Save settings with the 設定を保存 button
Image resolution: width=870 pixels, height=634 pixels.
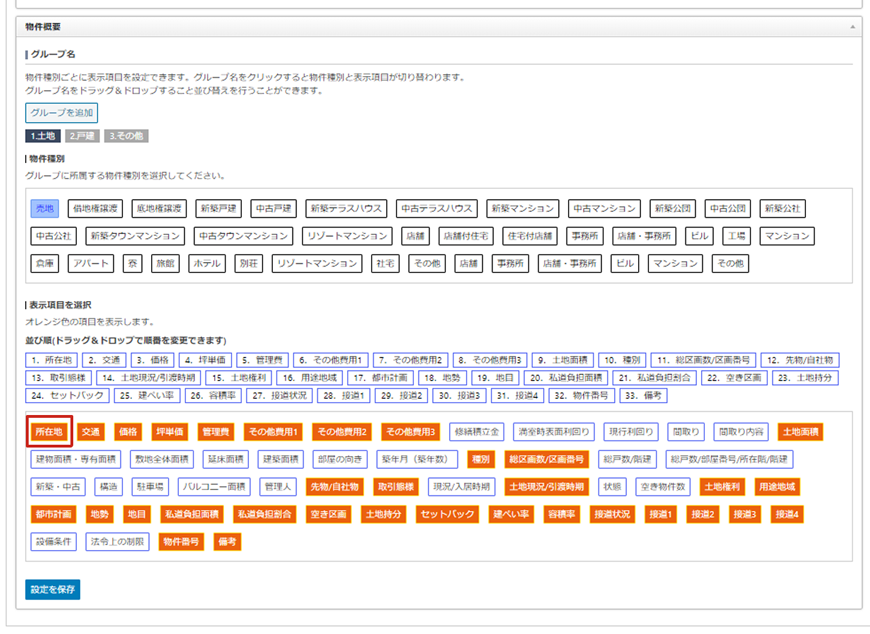pos(53,589)
